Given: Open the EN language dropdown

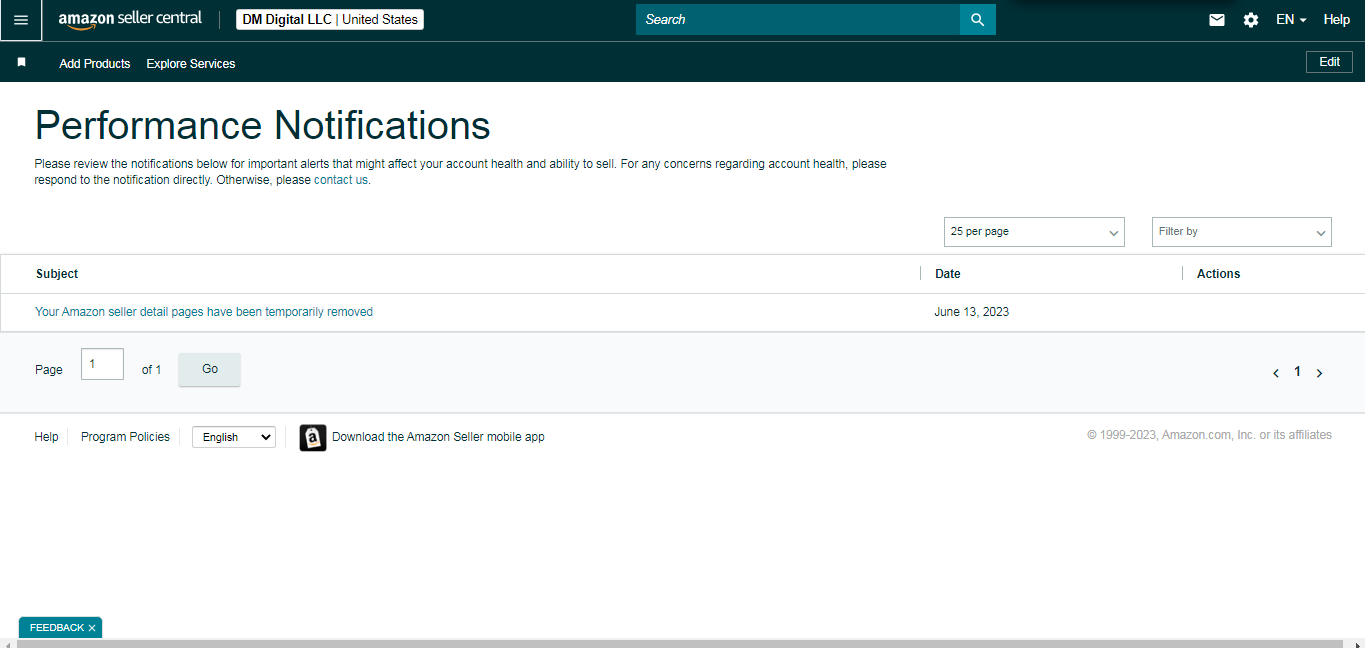Looking at the screenshot, I should pos(1291,20).
